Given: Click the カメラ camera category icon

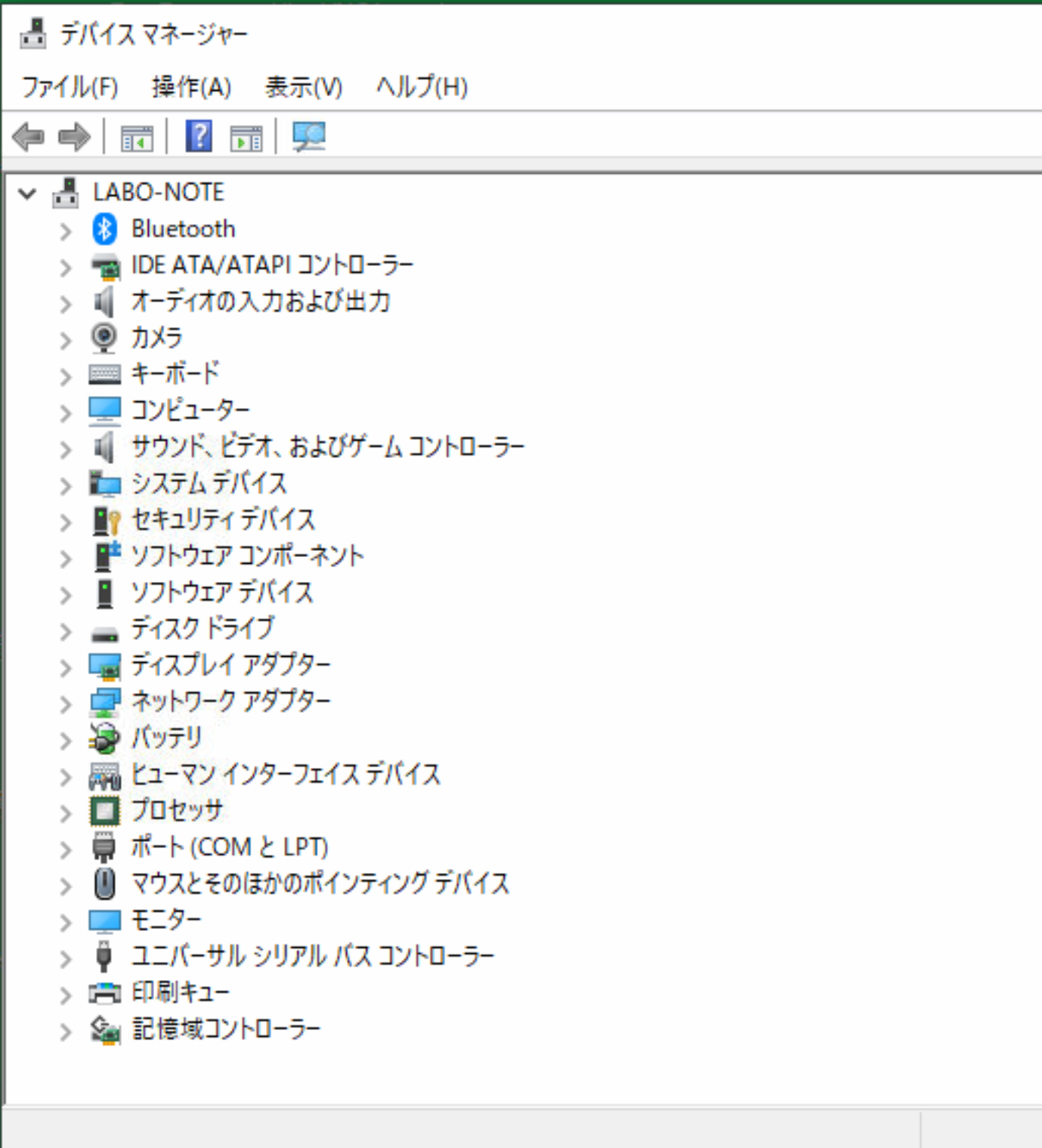Looking at the screenshot, I should 103,338.
